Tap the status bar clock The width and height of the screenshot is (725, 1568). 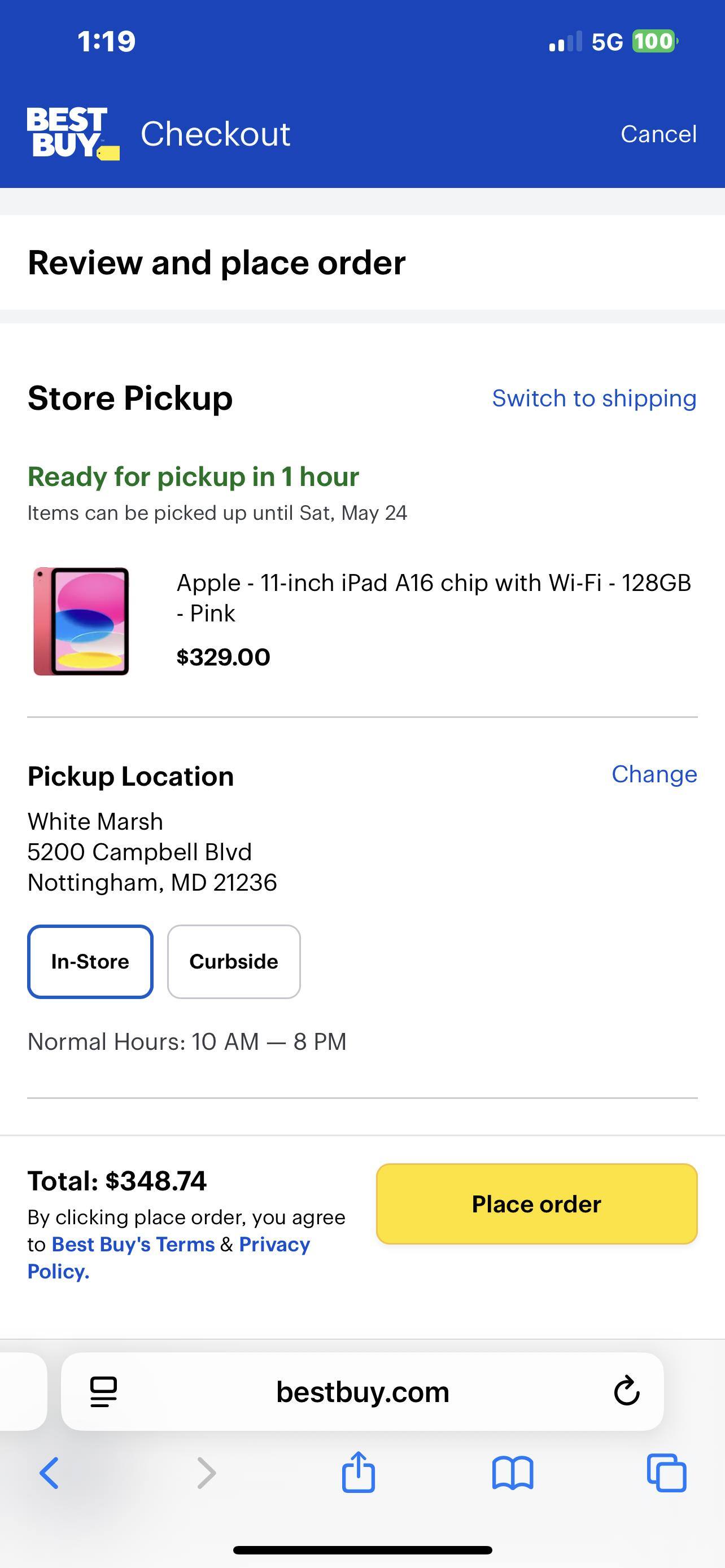point(107,41)
